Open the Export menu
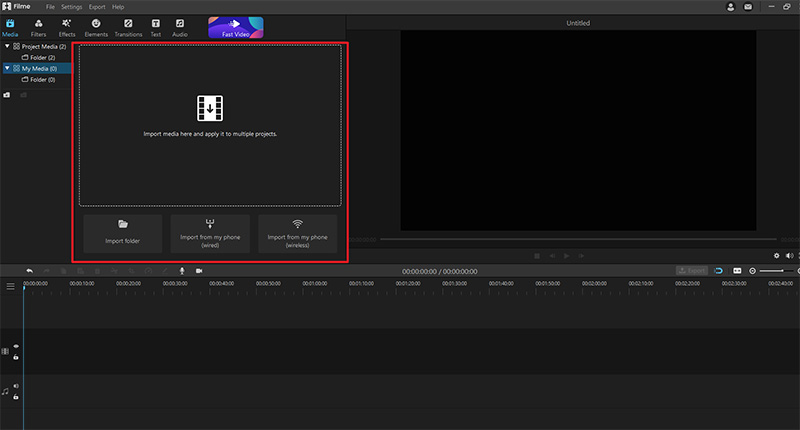The width and height of the screenshot is (800, 430). [97, 7]
